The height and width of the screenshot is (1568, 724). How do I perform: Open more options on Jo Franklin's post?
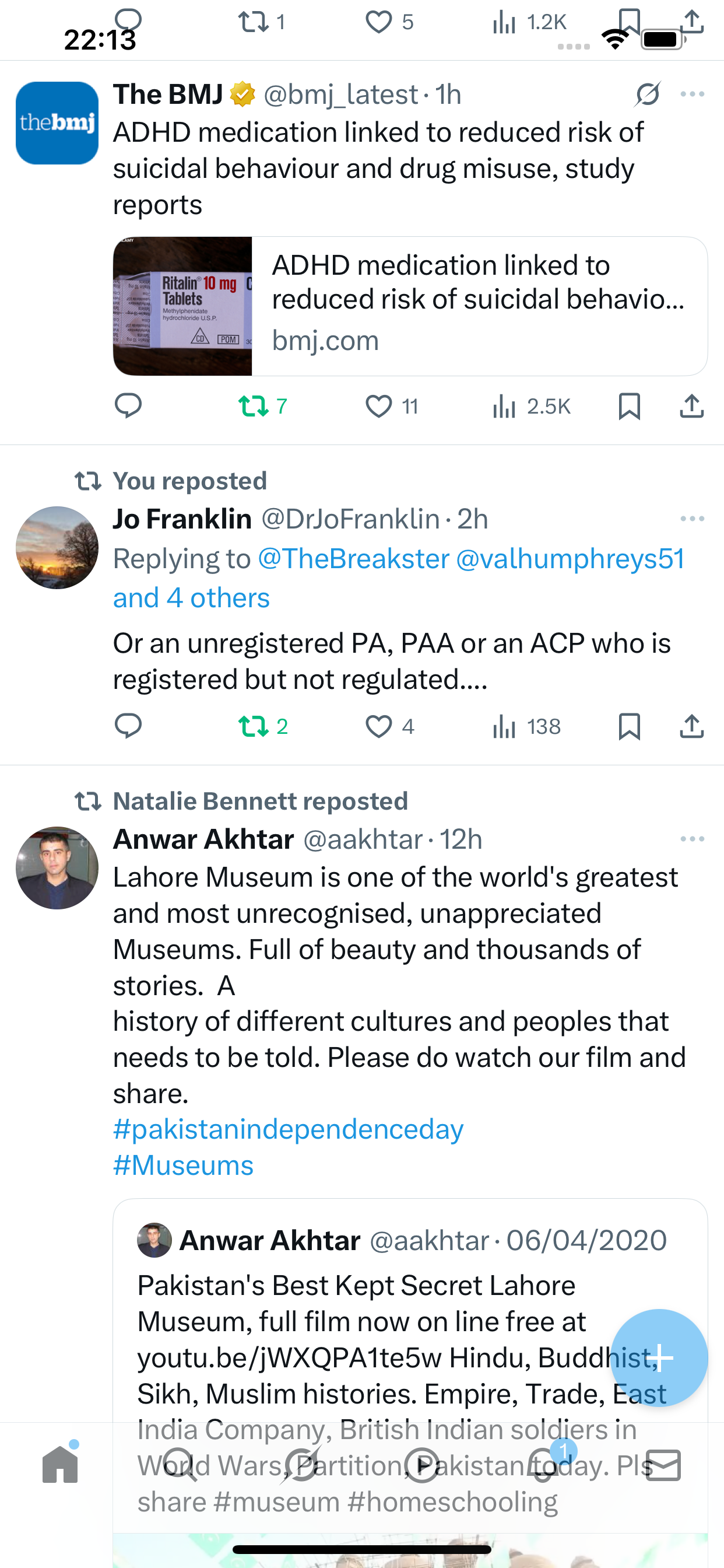coord(693,519)
